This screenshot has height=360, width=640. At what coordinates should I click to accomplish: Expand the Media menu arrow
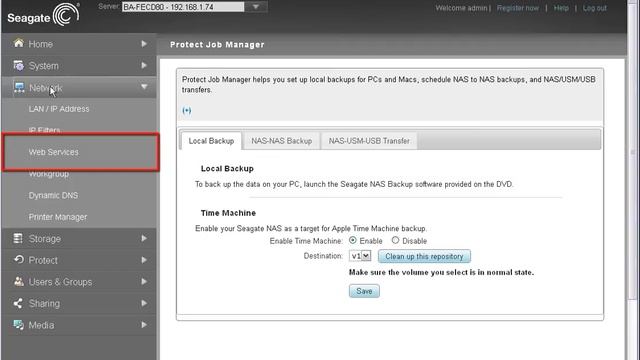point(144,325)
